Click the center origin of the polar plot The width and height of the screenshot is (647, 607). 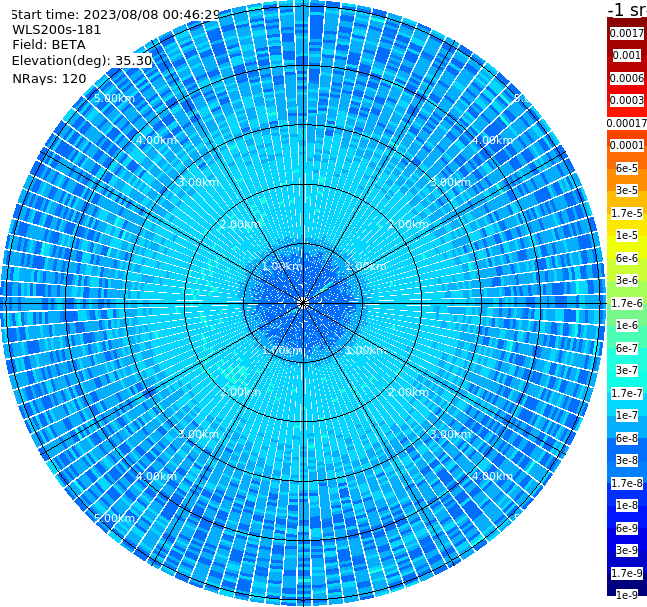point(303,303)
